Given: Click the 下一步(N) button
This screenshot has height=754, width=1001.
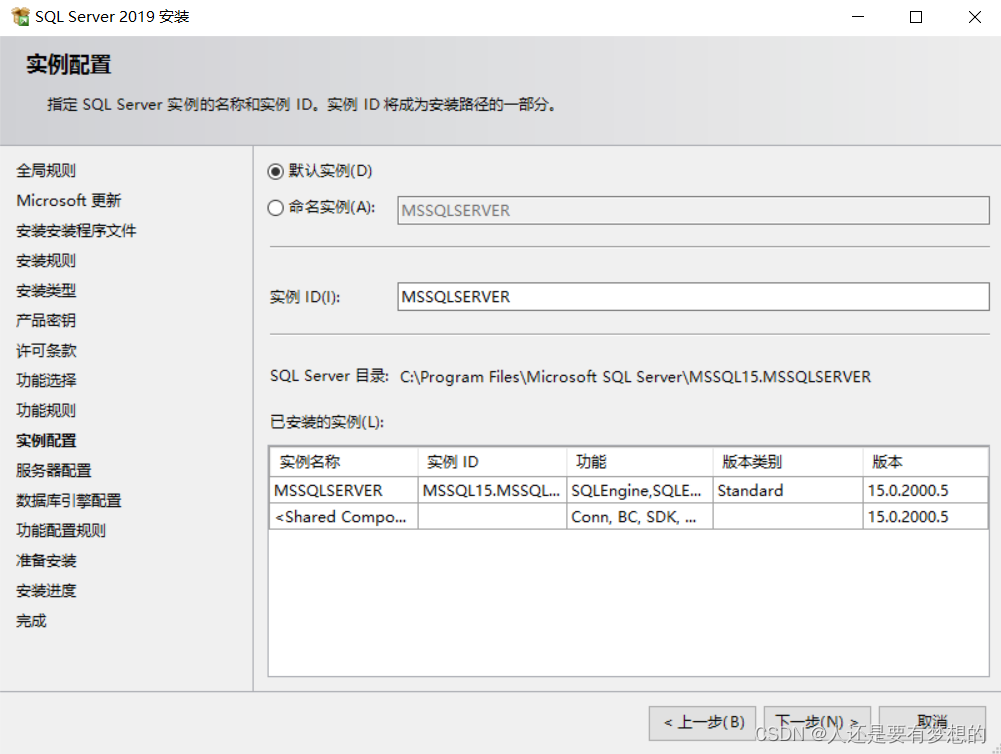Looking at the screenshot, I should 817,722.
